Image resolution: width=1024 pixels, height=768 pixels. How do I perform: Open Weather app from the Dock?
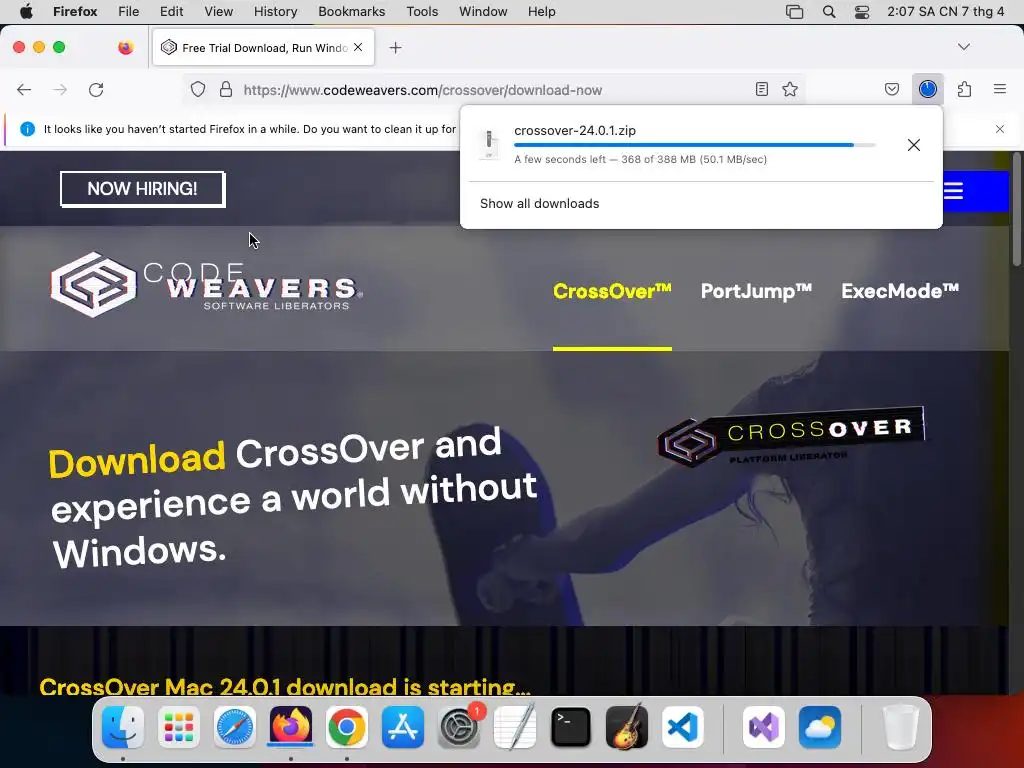[x=820, y=727]
